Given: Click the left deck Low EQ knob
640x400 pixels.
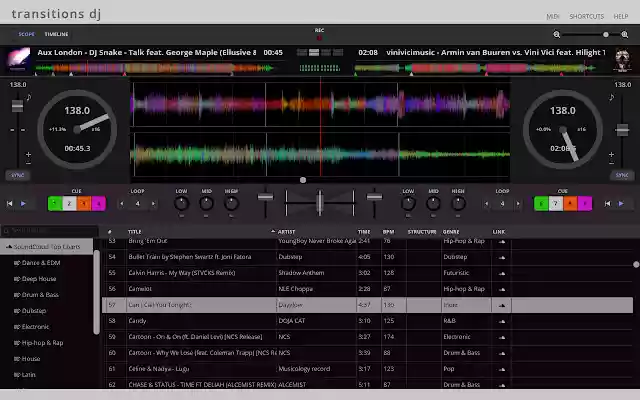Looking at the screenshot, I should 181,204.
